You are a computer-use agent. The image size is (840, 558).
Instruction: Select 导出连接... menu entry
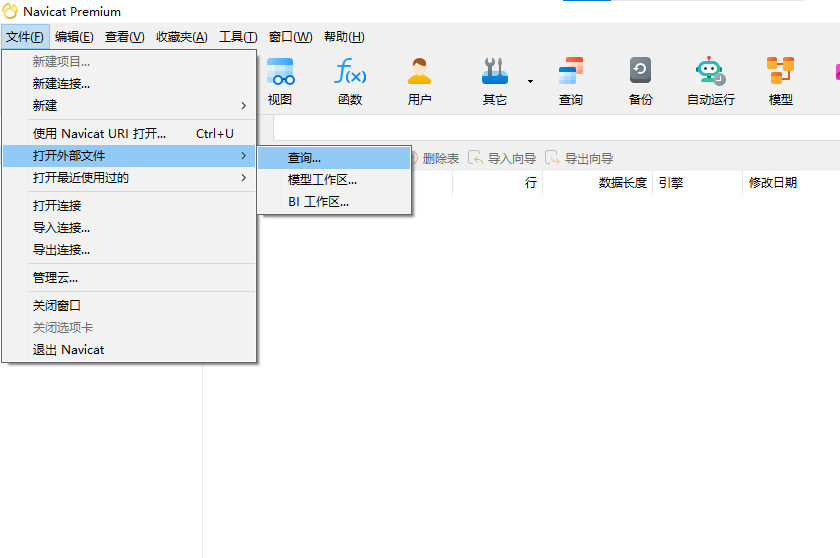click(x=129, y=250)
